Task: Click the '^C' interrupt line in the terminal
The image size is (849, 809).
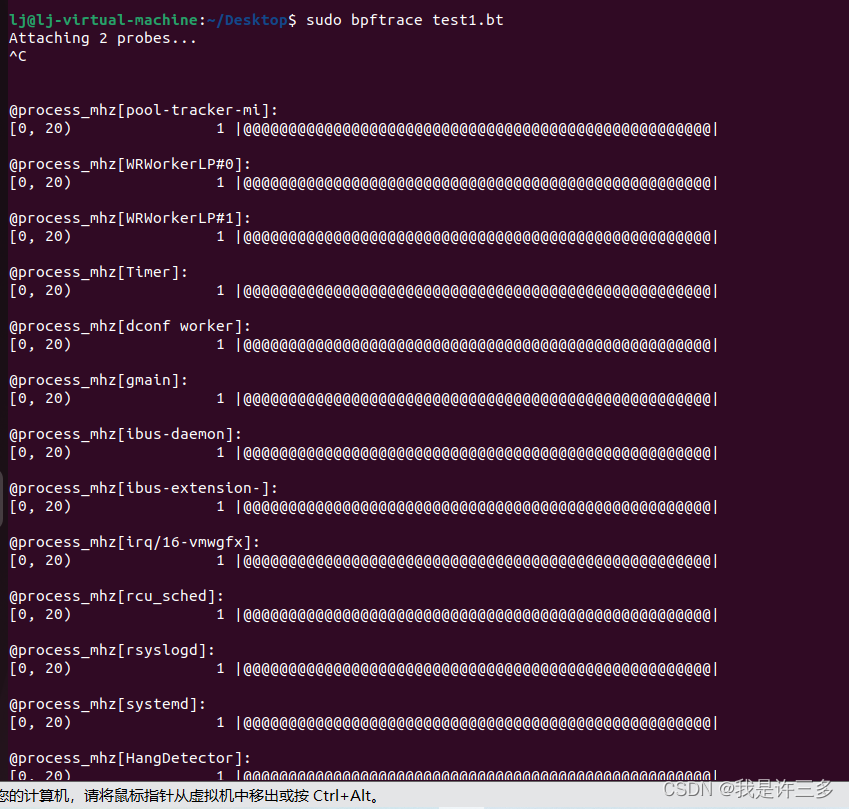Action: pos(17,55)
